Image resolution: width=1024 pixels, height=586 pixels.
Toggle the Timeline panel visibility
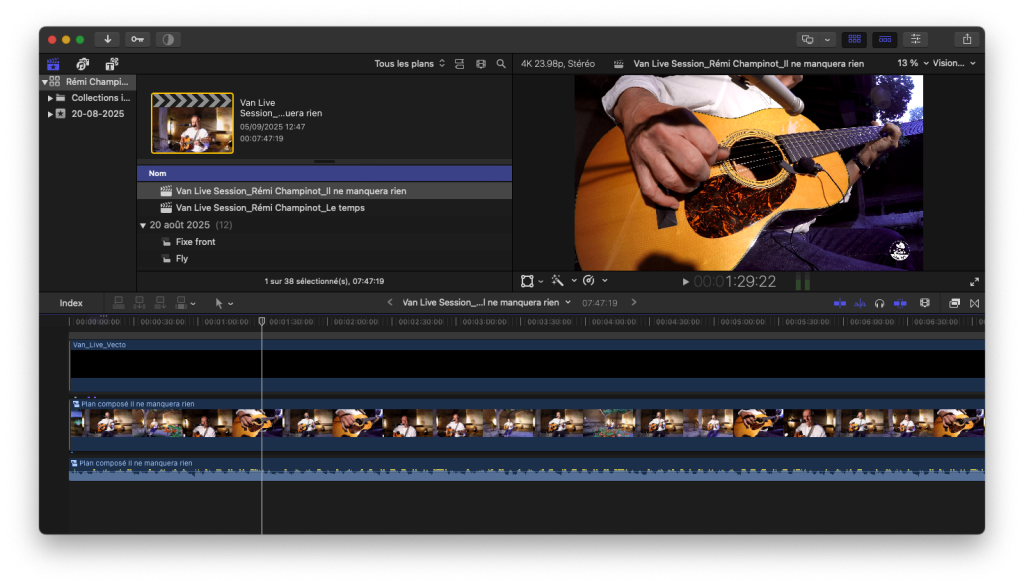pyautogui.click(x=884, y=39)
